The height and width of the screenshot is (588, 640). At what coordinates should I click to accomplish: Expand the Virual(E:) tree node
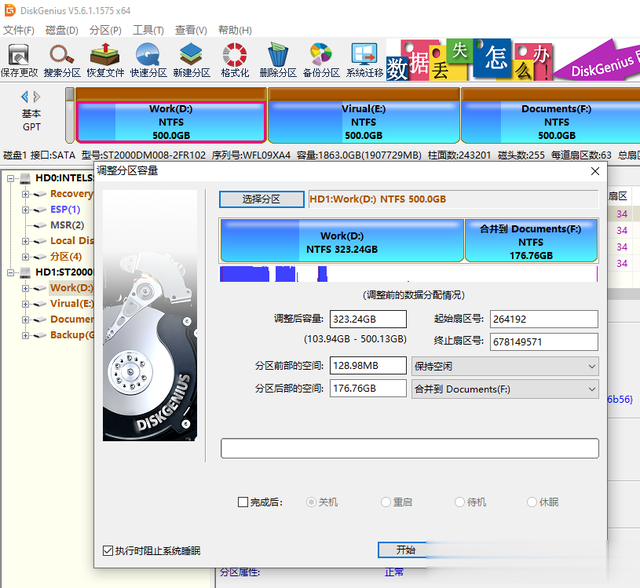coord(25,304)
